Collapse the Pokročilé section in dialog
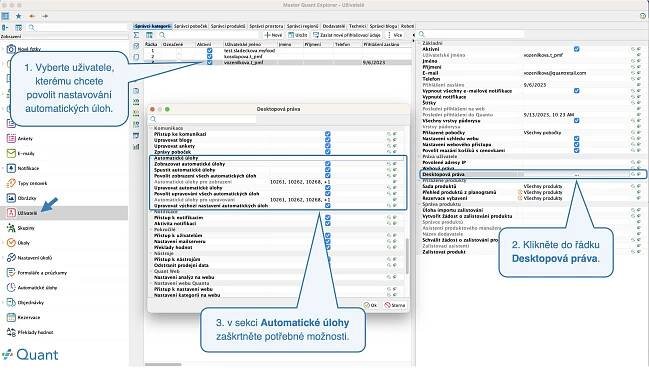This screenshot has width=649, height=370. (x=151, y=229)
